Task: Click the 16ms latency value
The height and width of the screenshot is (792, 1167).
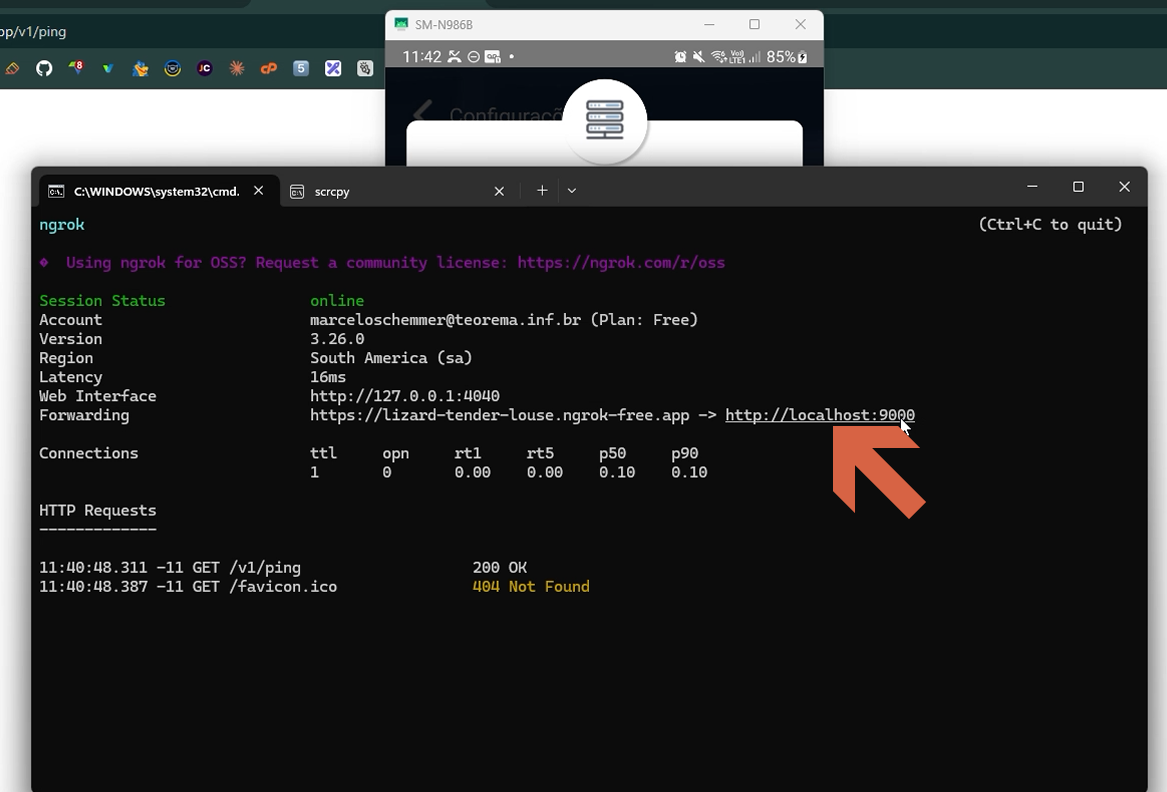Action: [328, 377]
